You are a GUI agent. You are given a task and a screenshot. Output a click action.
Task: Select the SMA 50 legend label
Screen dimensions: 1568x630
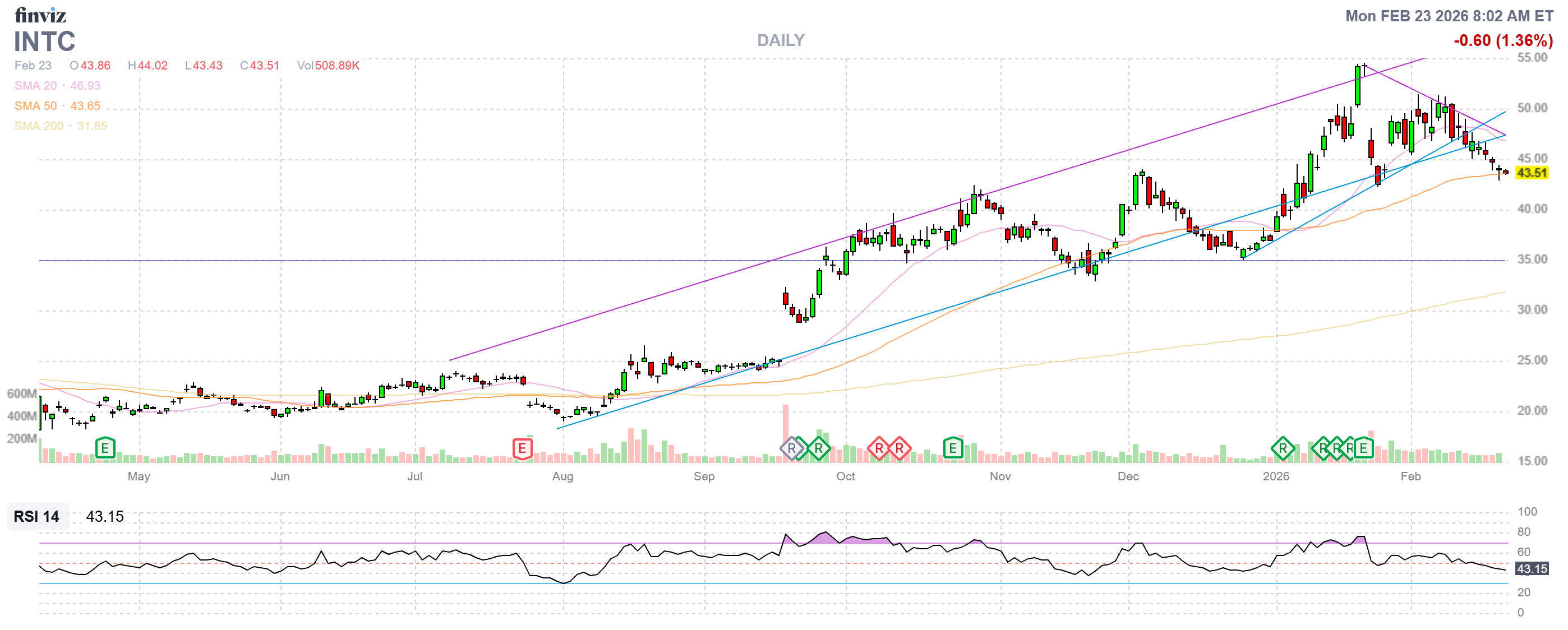(35, 106)
